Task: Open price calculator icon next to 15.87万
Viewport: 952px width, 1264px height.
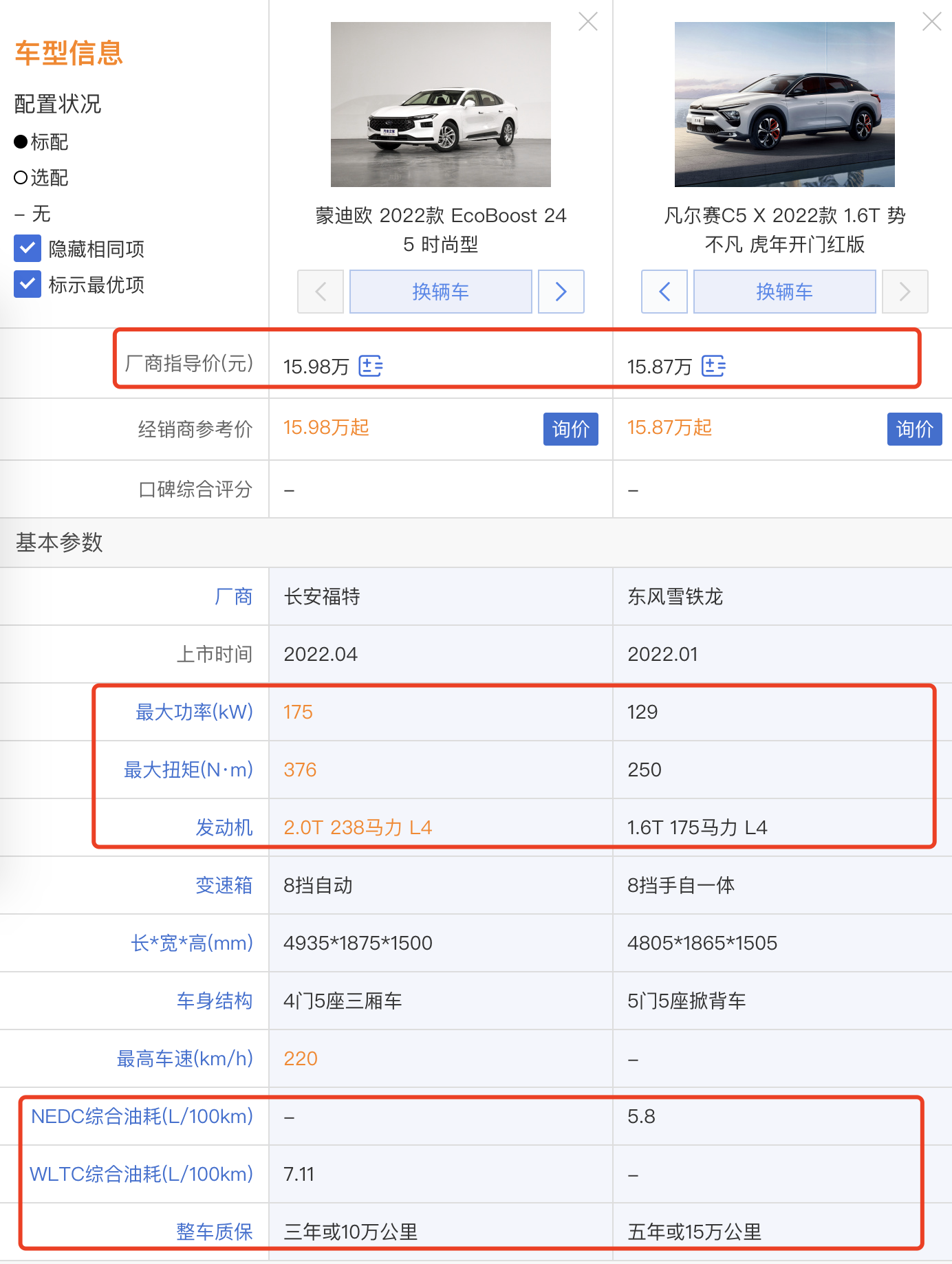Action: [x=713, y=366]
